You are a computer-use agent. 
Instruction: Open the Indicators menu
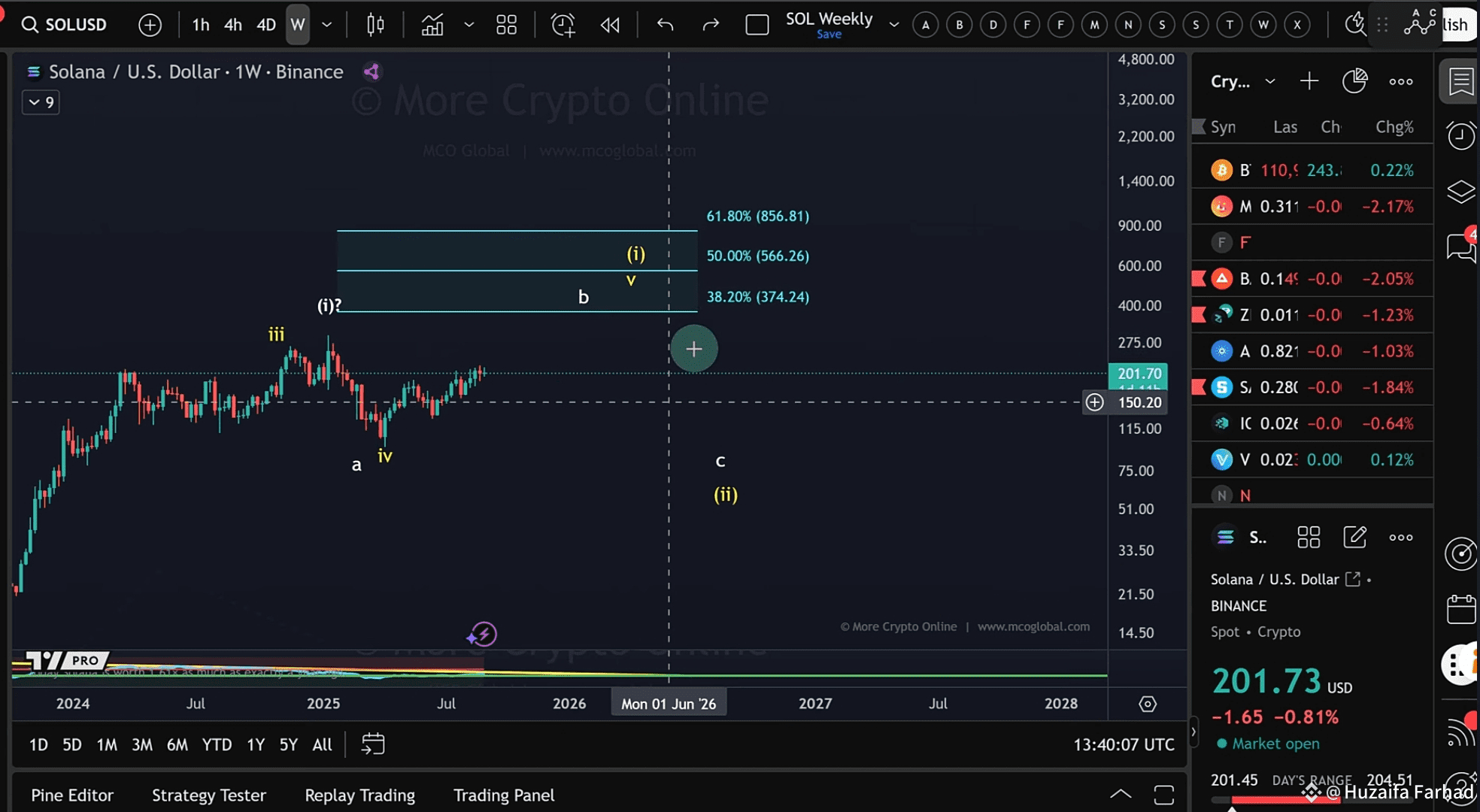pyautogui.click(x=432, y=25)
